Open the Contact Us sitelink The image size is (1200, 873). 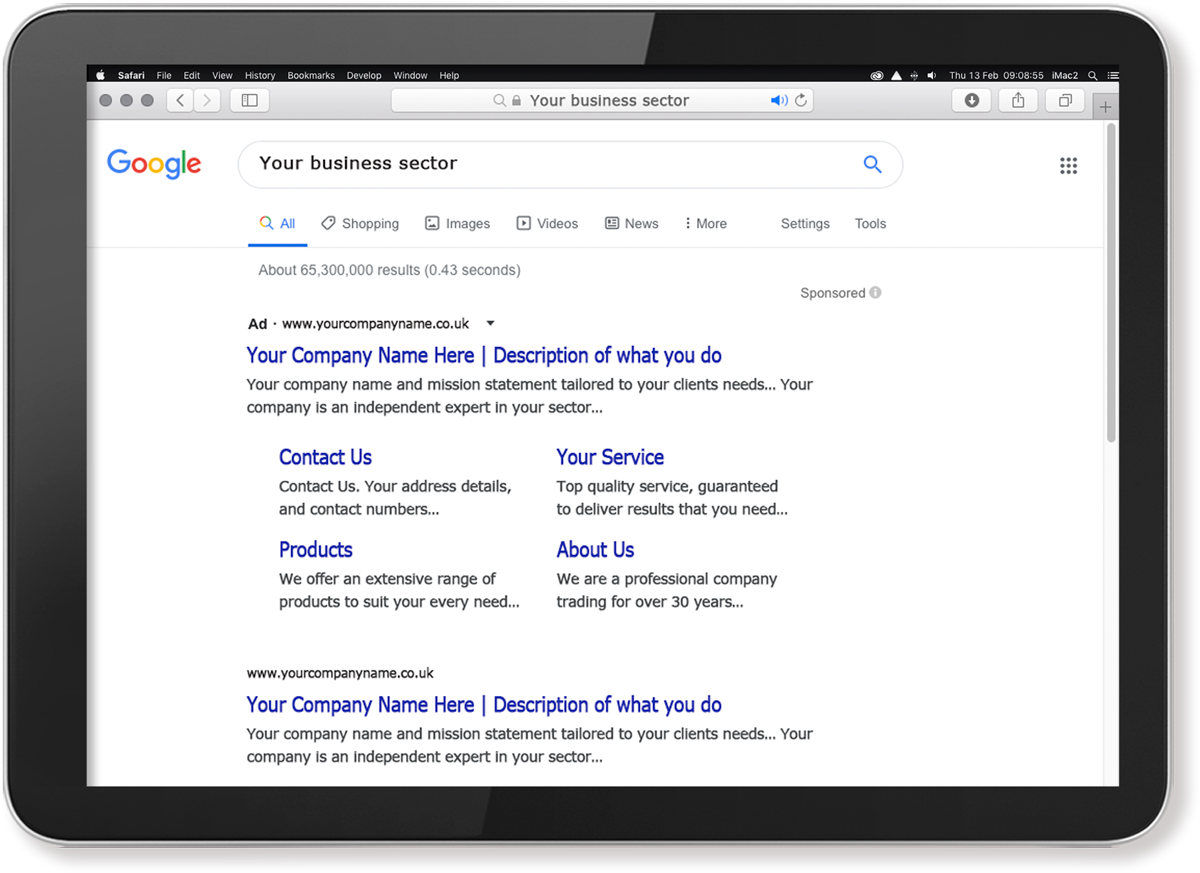point(325,457)
